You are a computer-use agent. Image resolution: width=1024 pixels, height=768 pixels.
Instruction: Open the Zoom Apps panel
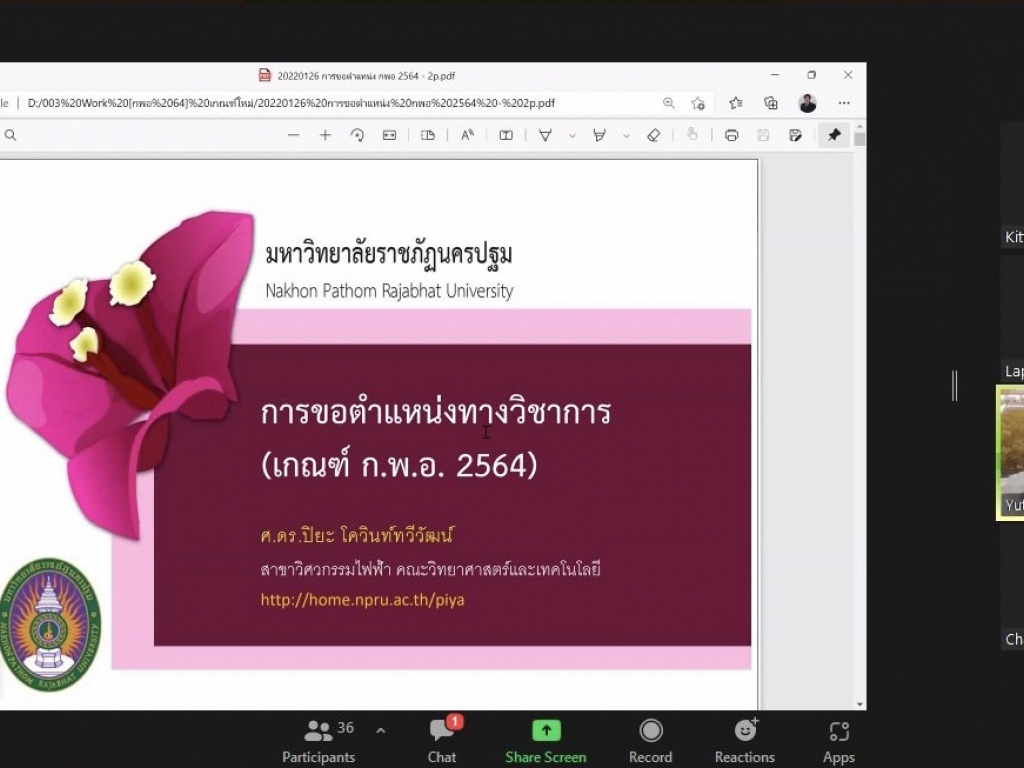pyautogui.click(x=839, y=741)
